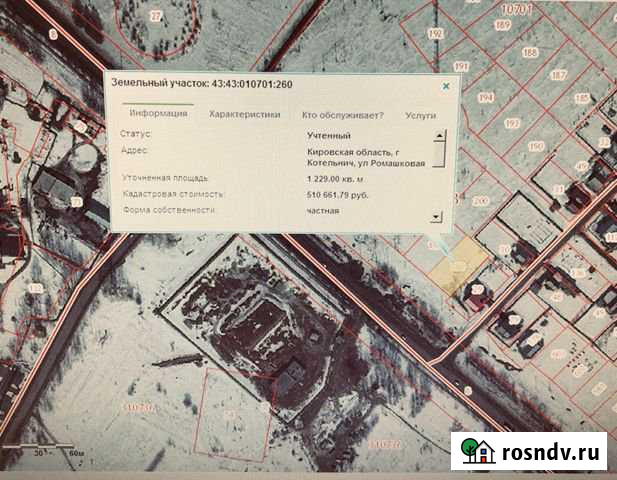Click the highlighted yellow parcel on map
The width and height of the screenshot is (617, 480).
click(x=463, y=268)
